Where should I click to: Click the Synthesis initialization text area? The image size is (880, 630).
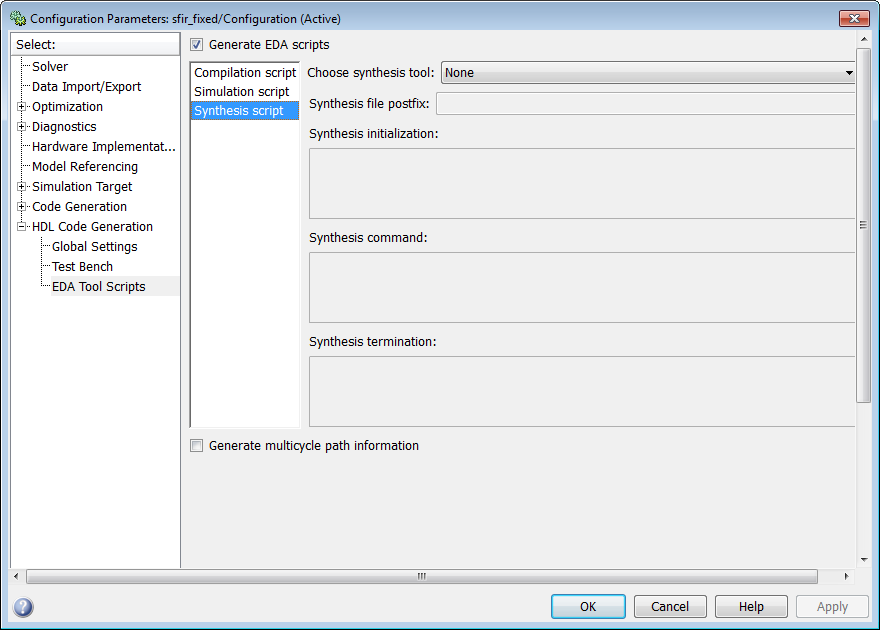[582, 183]
